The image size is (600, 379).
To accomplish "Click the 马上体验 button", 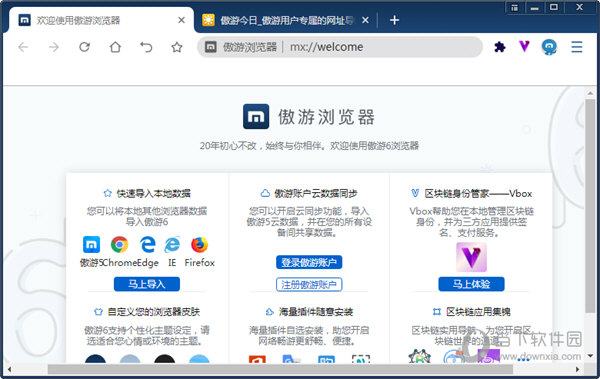I will click(471, 284).
